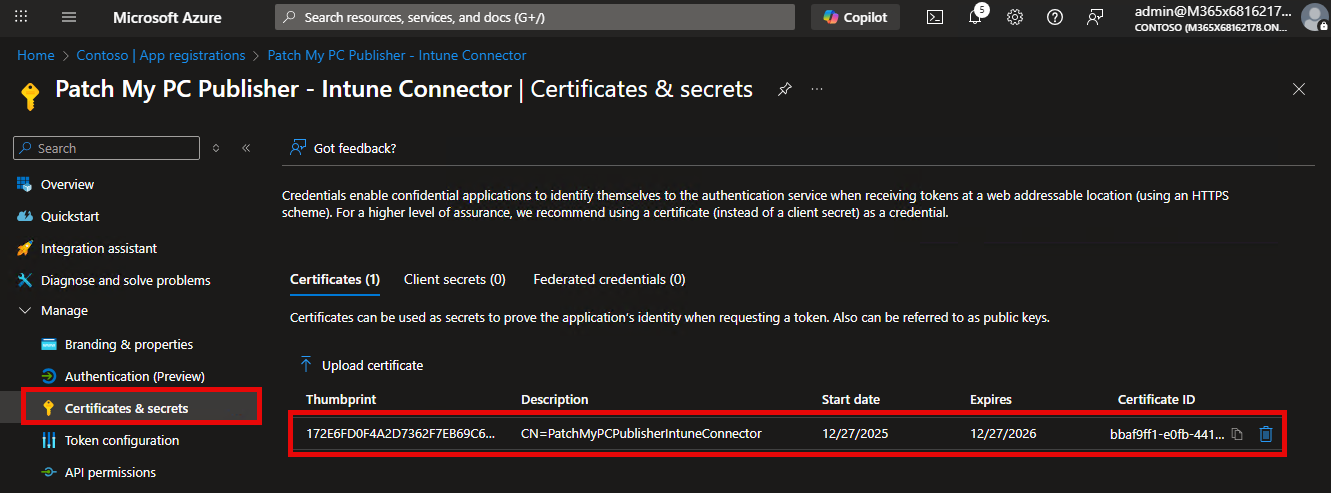Click the sidebar menu search field

107,148
